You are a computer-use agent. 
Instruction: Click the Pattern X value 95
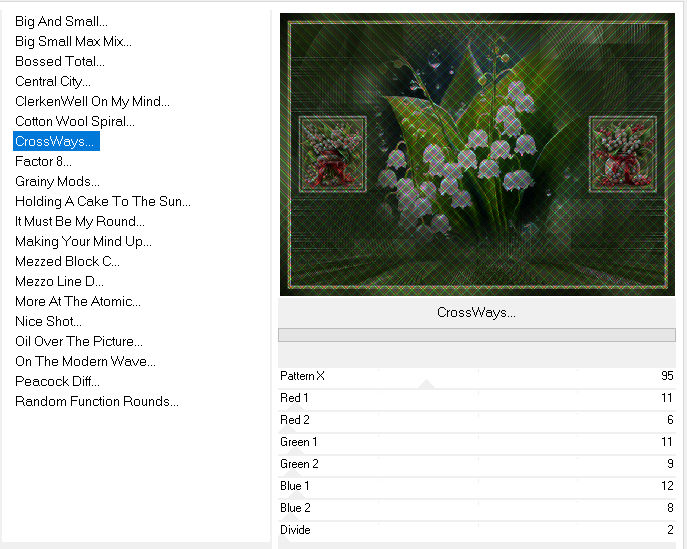(x=667, y=376)
